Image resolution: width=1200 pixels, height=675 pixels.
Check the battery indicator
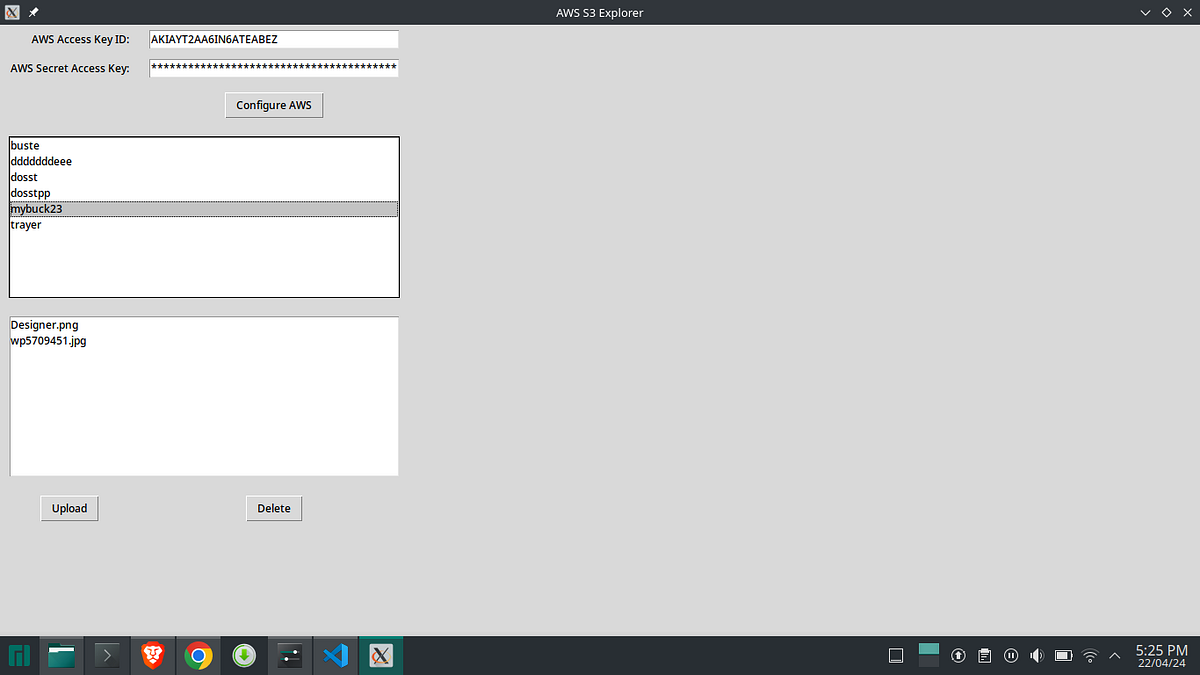pos(1063,655)
